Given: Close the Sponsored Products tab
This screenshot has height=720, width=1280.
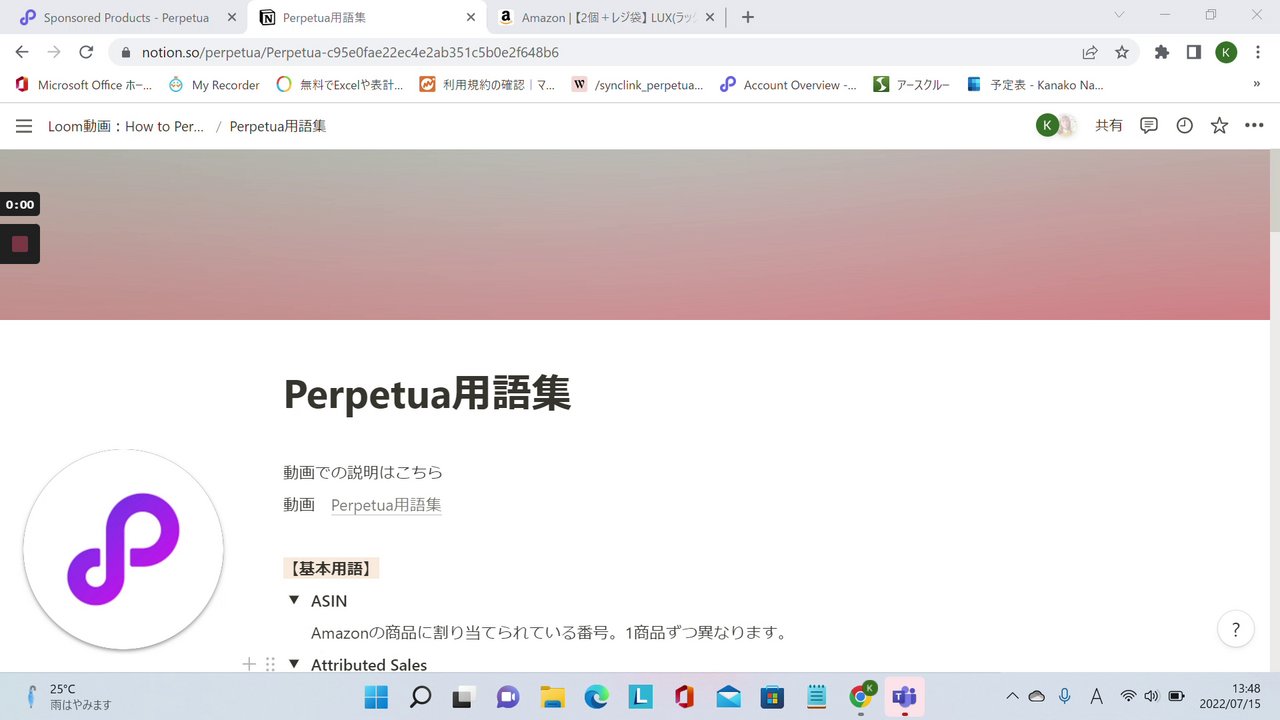Looking at the screenshot, I should tap(231, 17).
